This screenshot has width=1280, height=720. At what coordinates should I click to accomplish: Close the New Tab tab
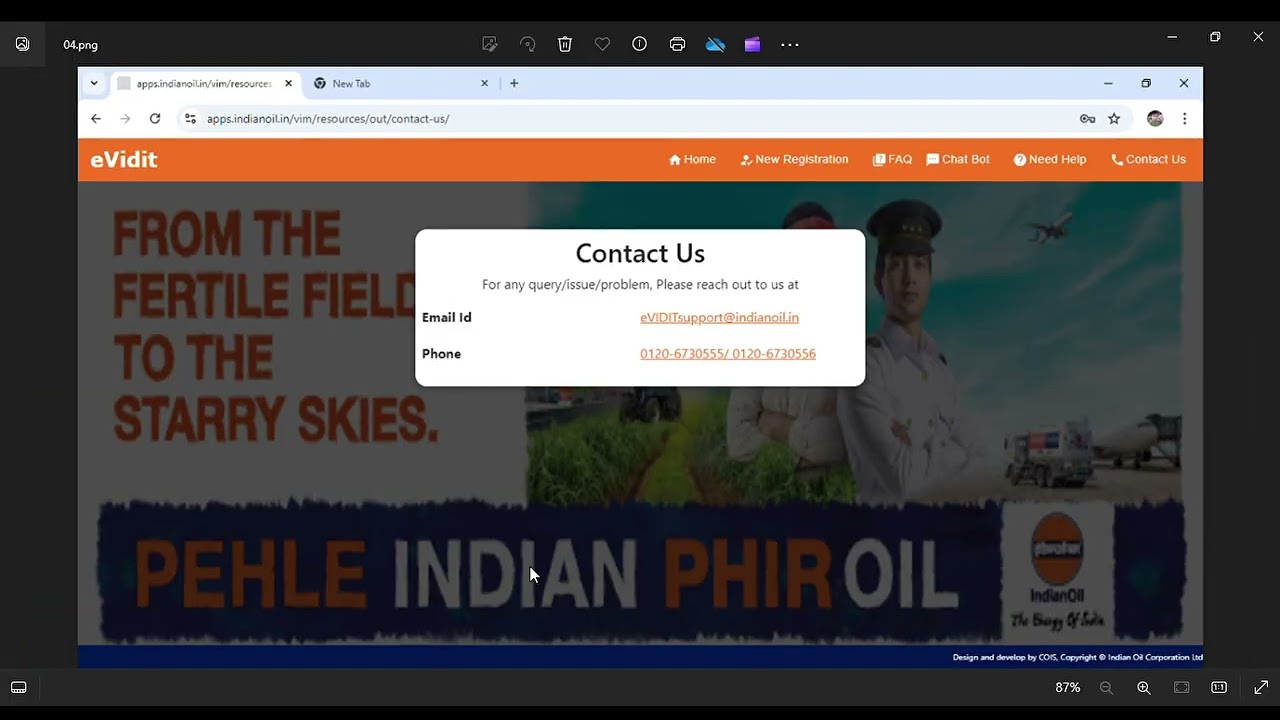coord(485,83)
